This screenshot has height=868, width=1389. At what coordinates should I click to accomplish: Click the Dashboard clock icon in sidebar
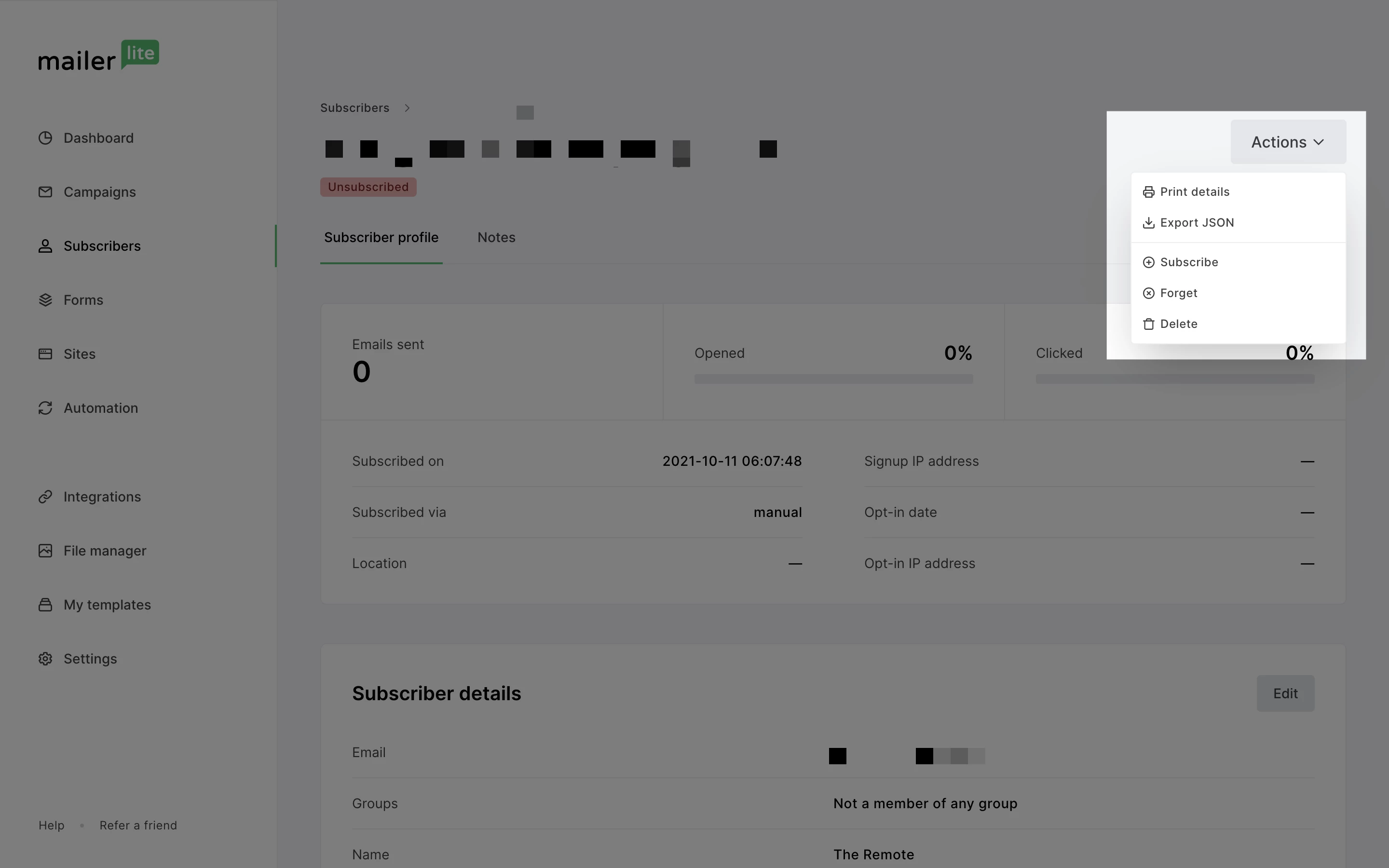click(45, 138)
